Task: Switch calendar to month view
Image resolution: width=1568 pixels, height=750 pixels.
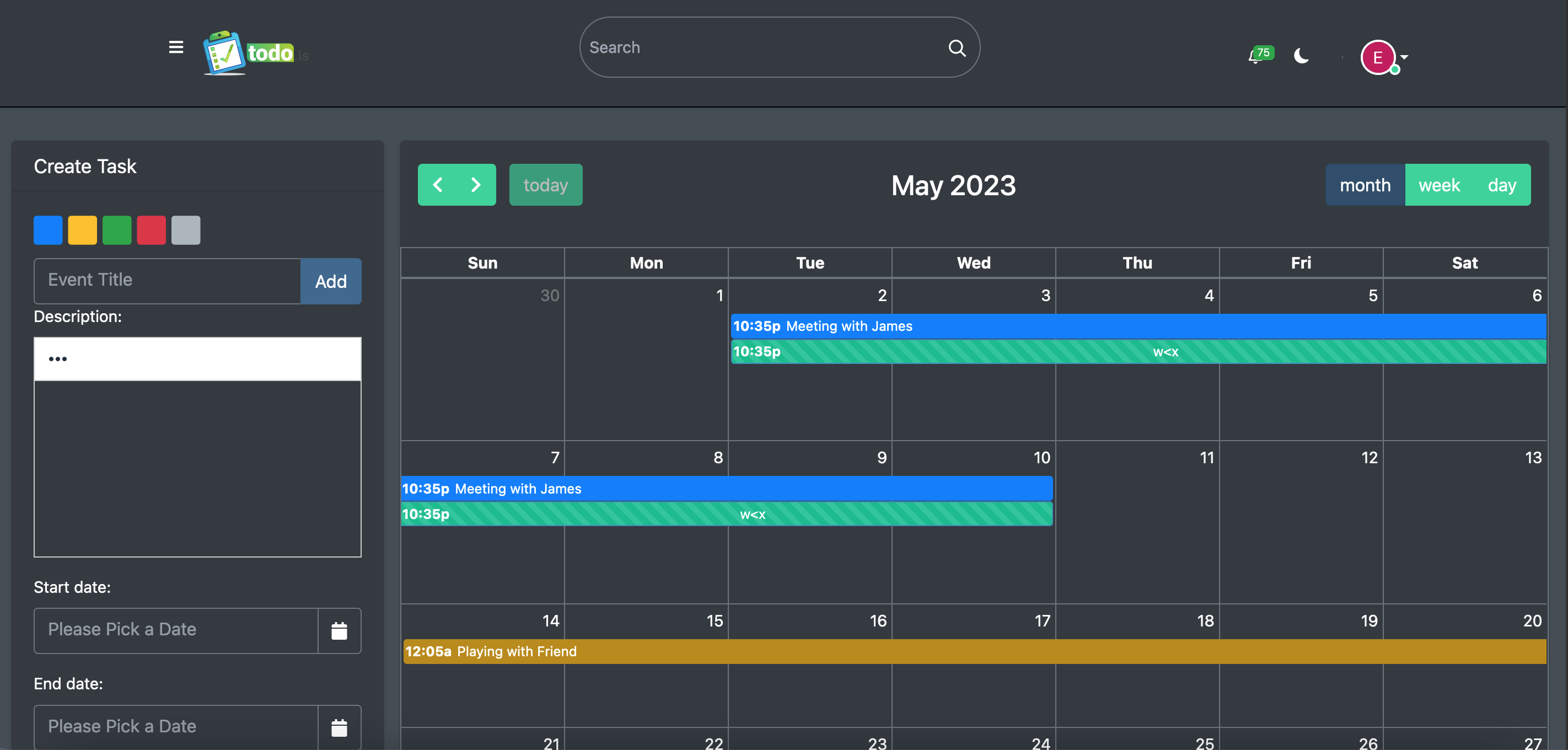Action: point(1365,185)
